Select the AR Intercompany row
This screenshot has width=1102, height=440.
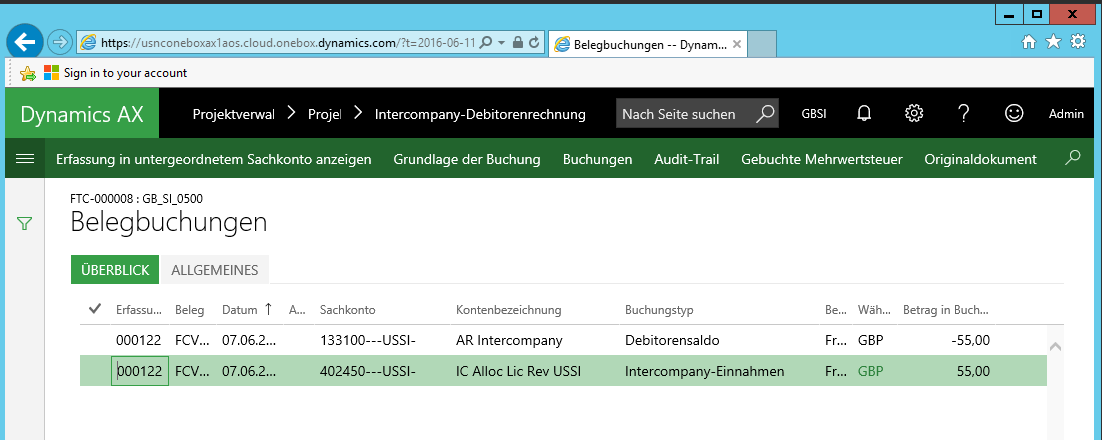point(509,340)
